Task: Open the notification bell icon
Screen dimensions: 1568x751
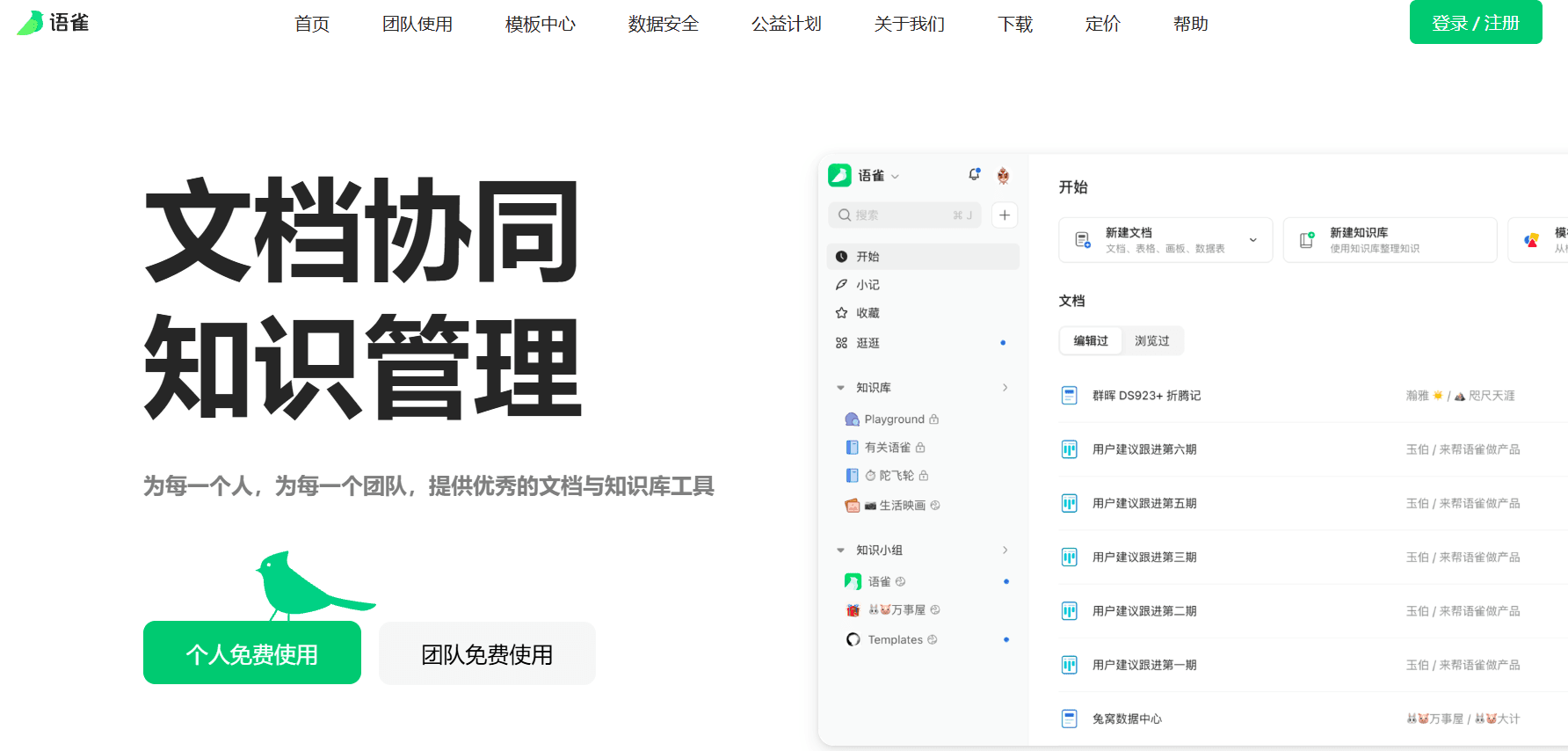Action: (974, 174)
